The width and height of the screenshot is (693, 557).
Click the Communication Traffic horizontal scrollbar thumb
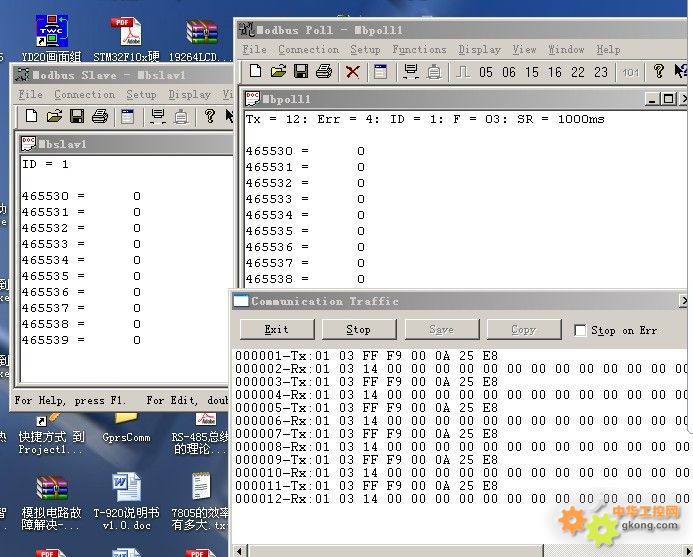coord(395,551)
